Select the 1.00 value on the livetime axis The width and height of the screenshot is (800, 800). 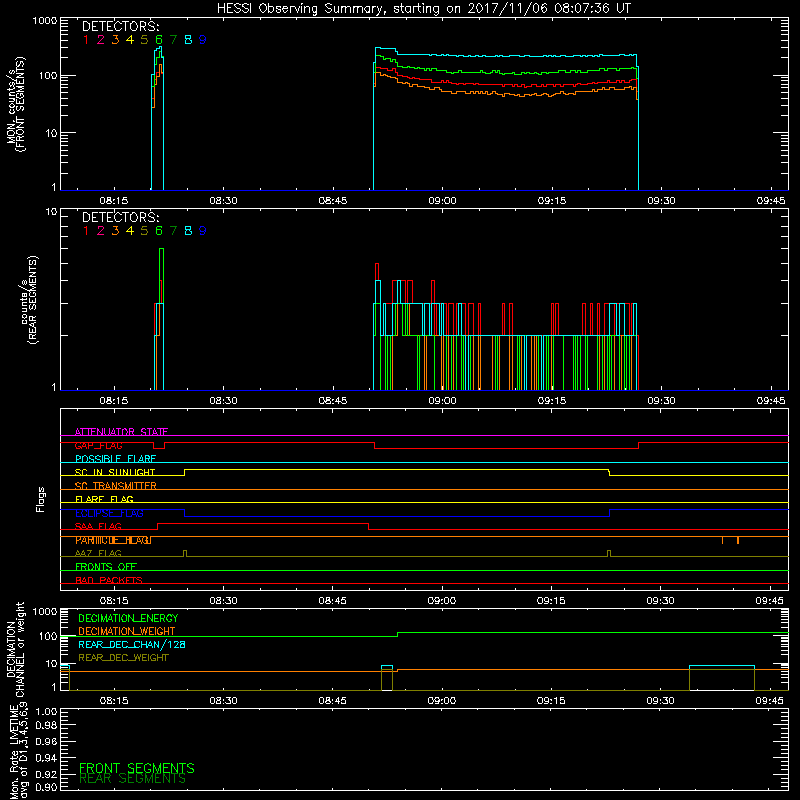(46, 711)
